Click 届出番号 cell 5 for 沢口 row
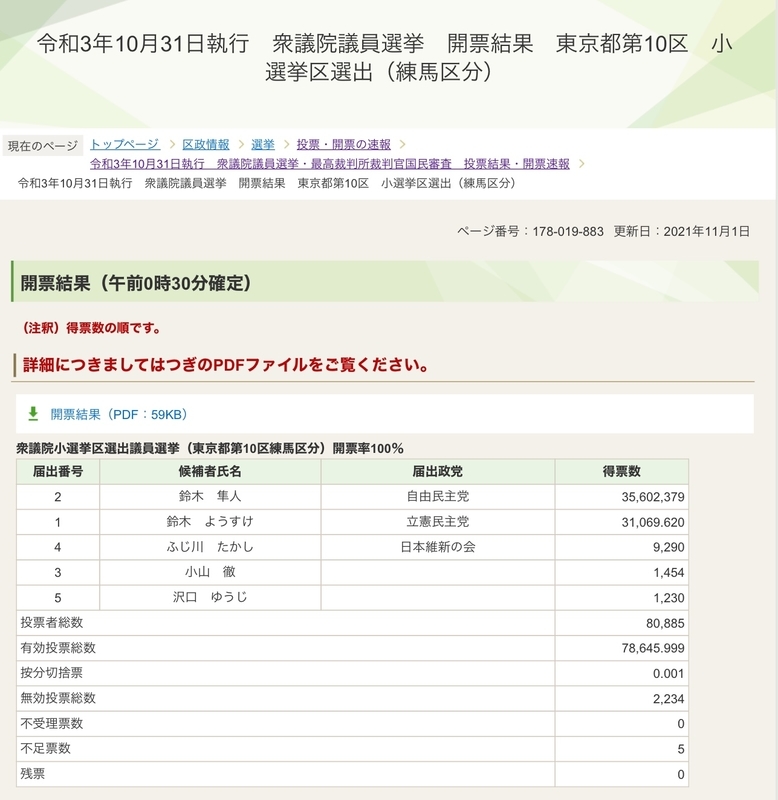Image resolution: width=778 pixels, height=800 pixels. coord(58,598)
